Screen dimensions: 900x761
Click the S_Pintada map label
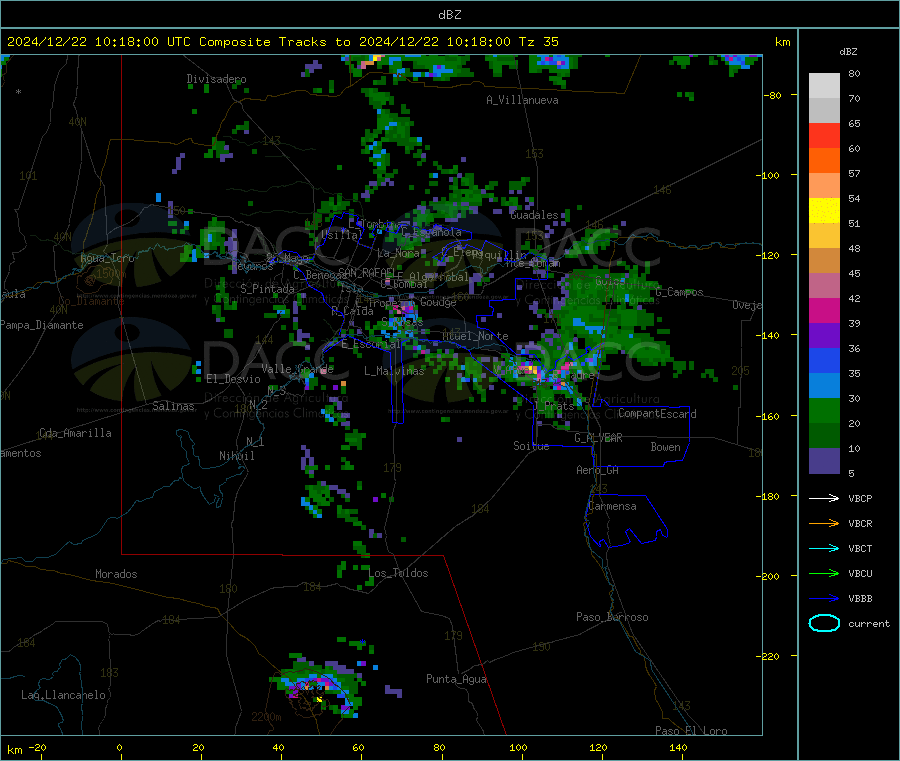click(x=267, y=289)
